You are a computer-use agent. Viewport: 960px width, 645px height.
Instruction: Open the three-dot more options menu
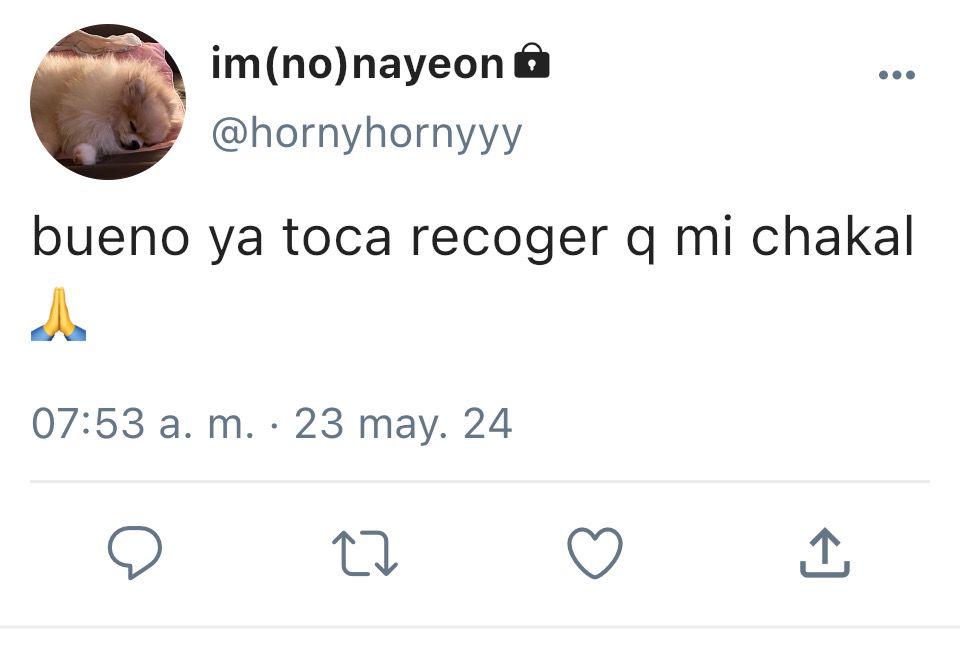[896, 75]
